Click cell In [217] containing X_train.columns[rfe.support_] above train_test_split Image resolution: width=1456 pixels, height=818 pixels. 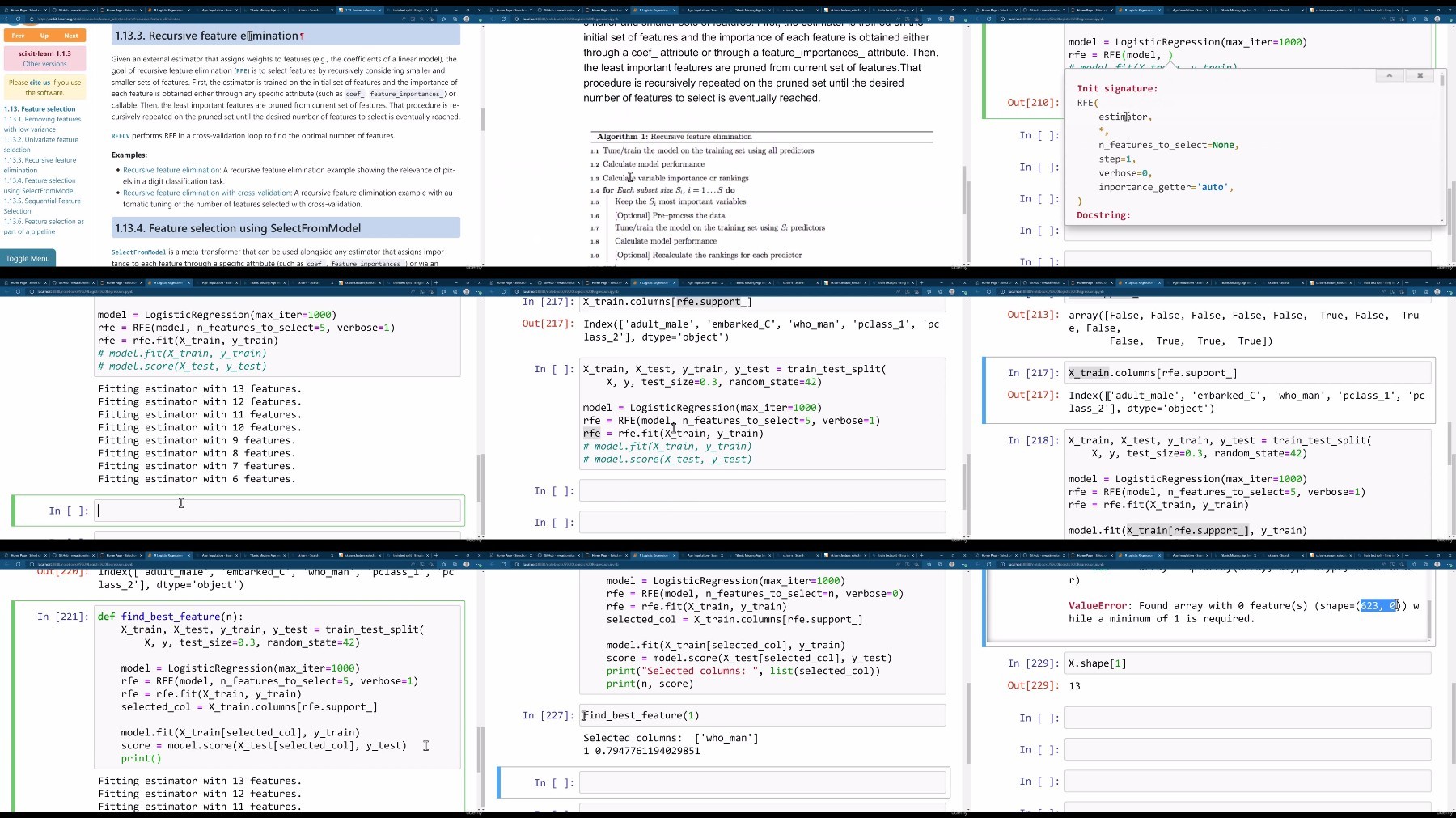click(763, 302)
